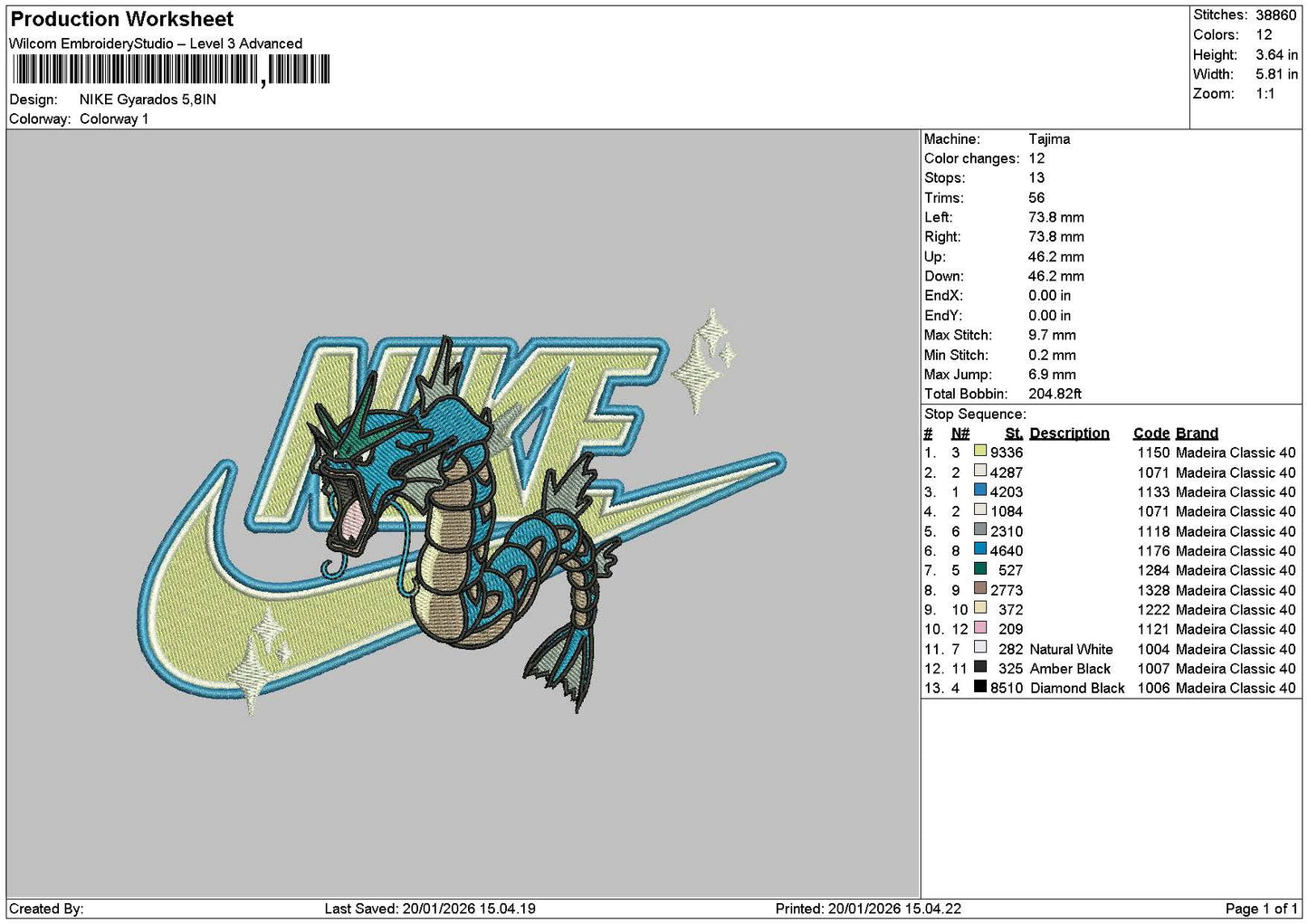Click the Zoom value 1:1
1308x924 pixels.
(x=1265, y=93)
